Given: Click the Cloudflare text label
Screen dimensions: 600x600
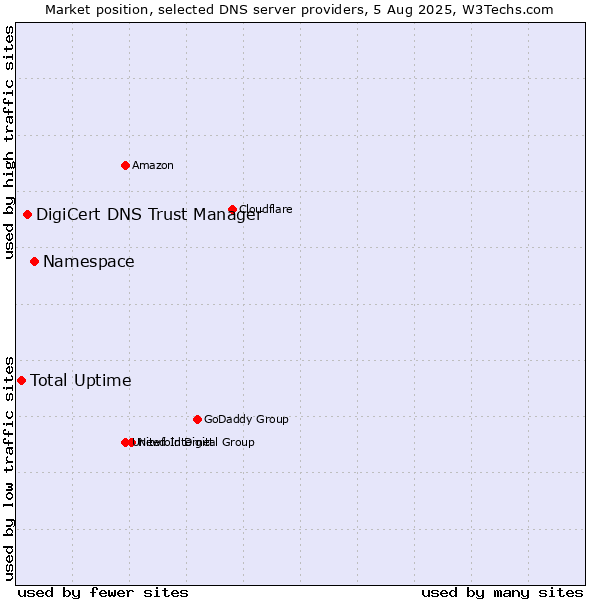Looking at the screenshot, I should tap(266, 209).
